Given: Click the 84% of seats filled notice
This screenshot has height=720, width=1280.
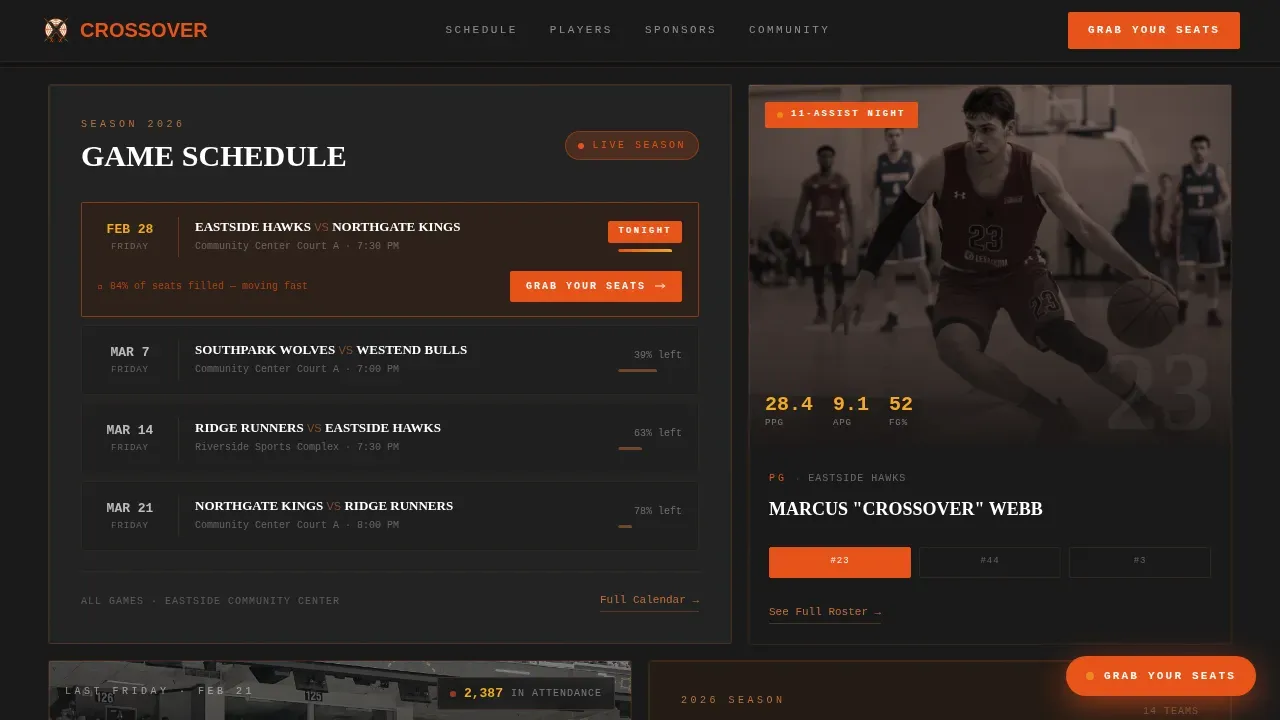Looking at the screenshot, I should point(203,286).
